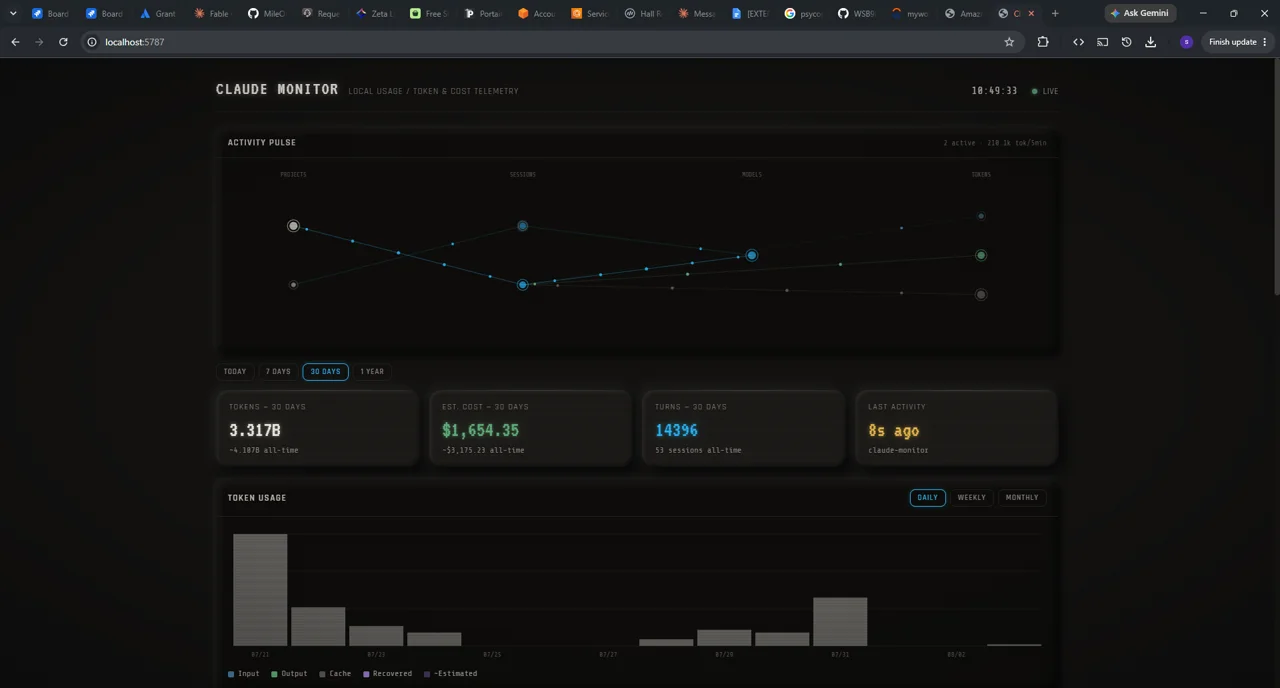Switch to the WSB9 GitHub tab

859,14
